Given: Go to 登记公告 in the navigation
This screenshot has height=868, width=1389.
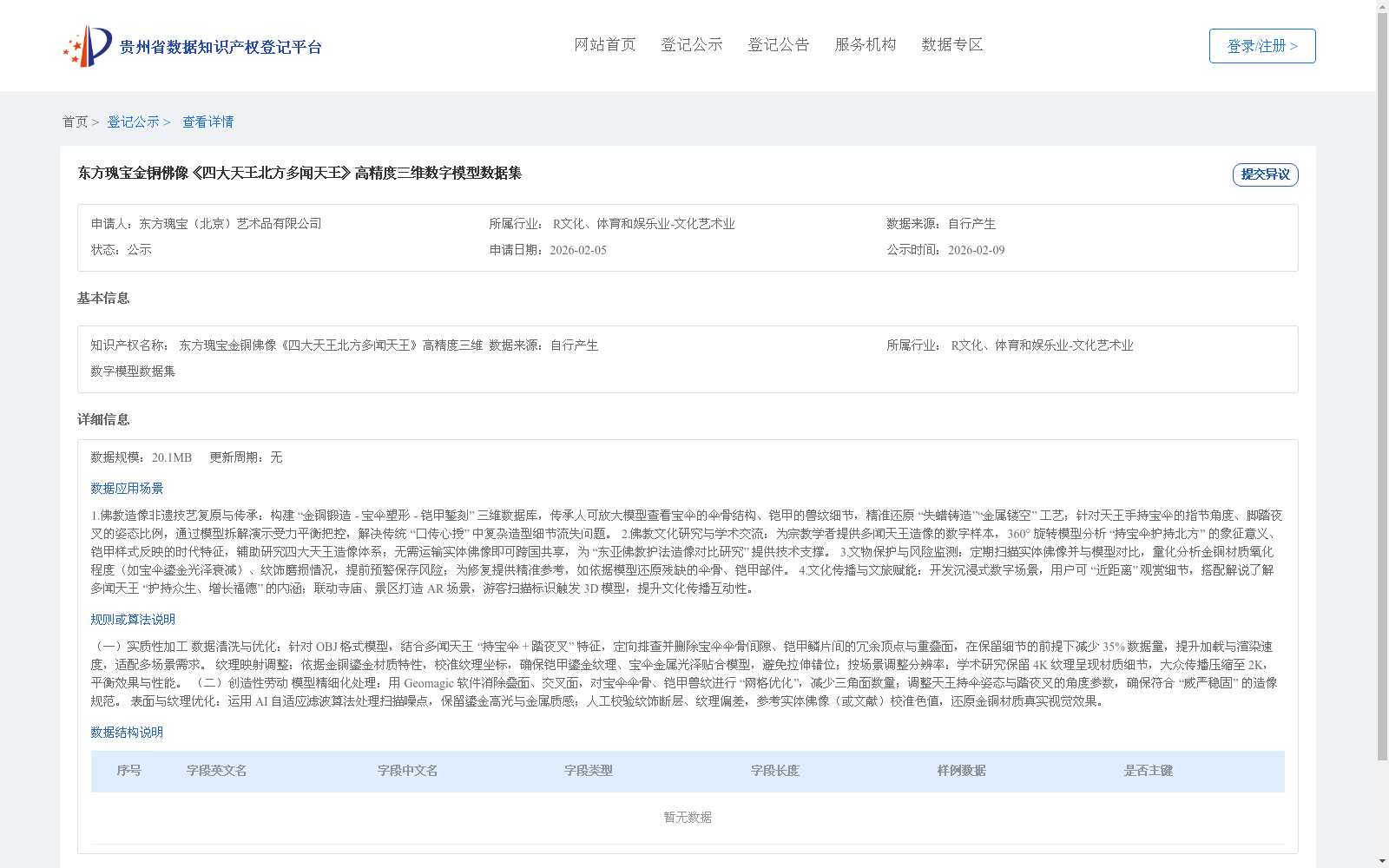Looking at the screenshot, I should pos(779,44).
